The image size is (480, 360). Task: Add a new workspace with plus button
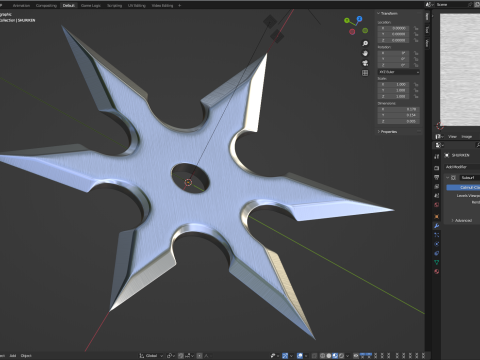[x=180, y=6]
